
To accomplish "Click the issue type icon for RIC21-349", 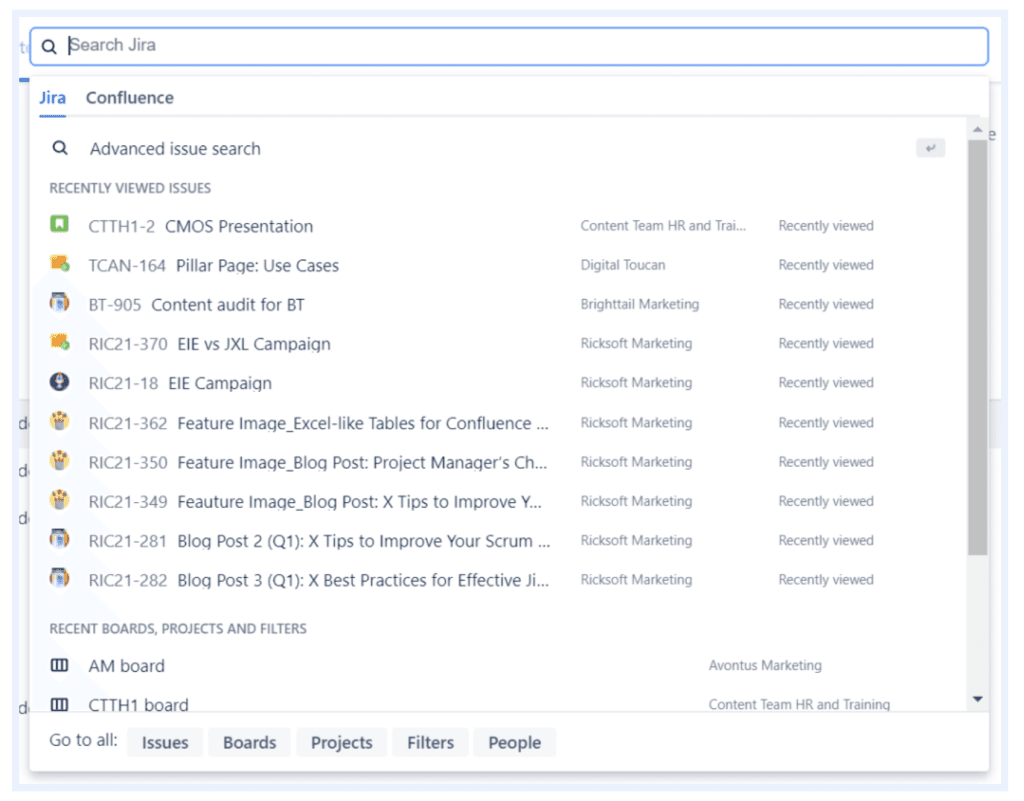I will [x=59, y=500].
